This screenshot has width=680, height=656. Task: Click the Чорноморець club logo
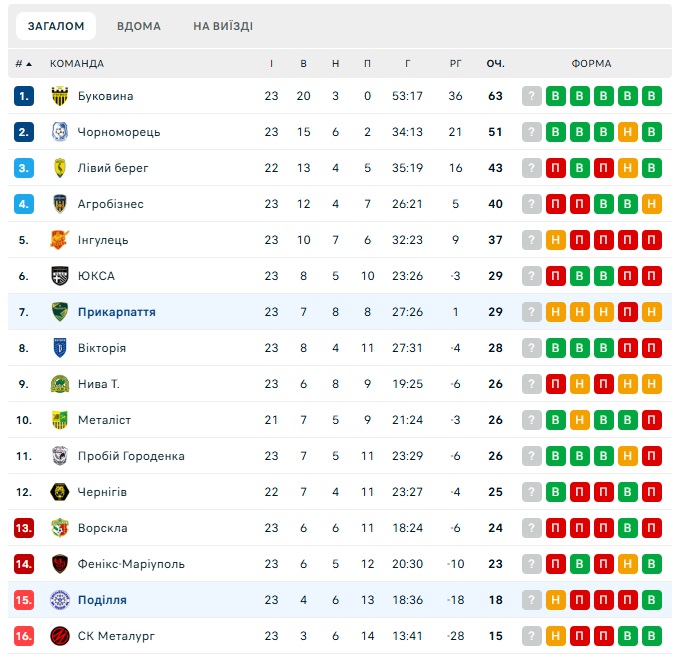[x=59, y=132]
